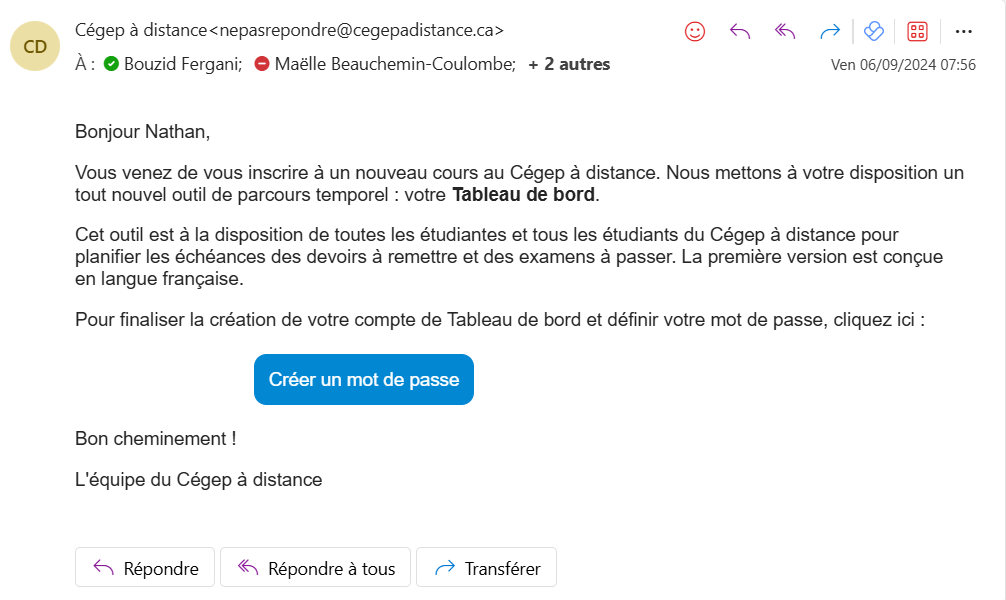Click the CD sender avatar
The width and height of the screenshot is (1006, 600).
(x=35, y=46)
